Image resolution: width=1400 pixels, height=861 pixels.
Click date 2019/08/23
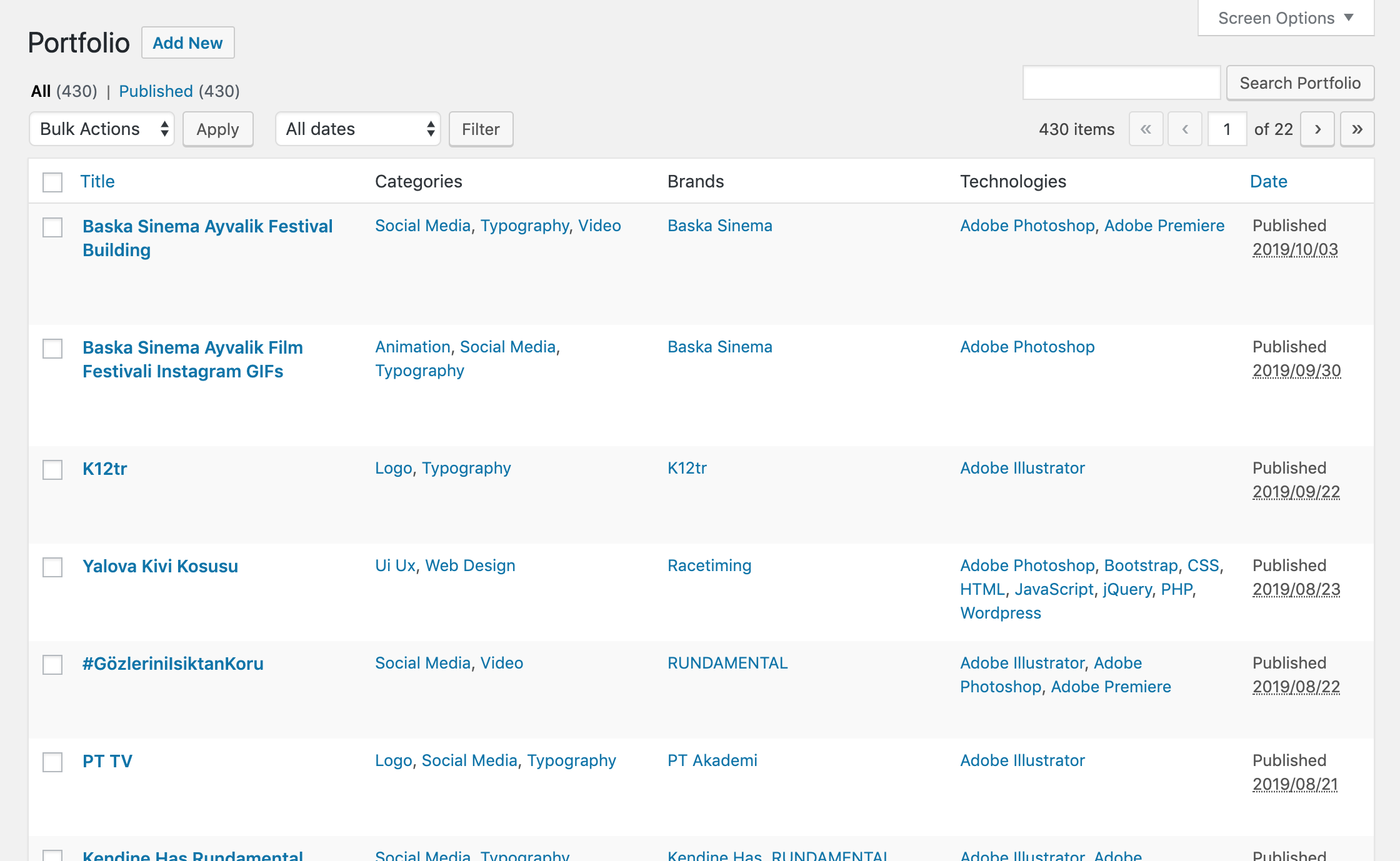[1296, 589]
